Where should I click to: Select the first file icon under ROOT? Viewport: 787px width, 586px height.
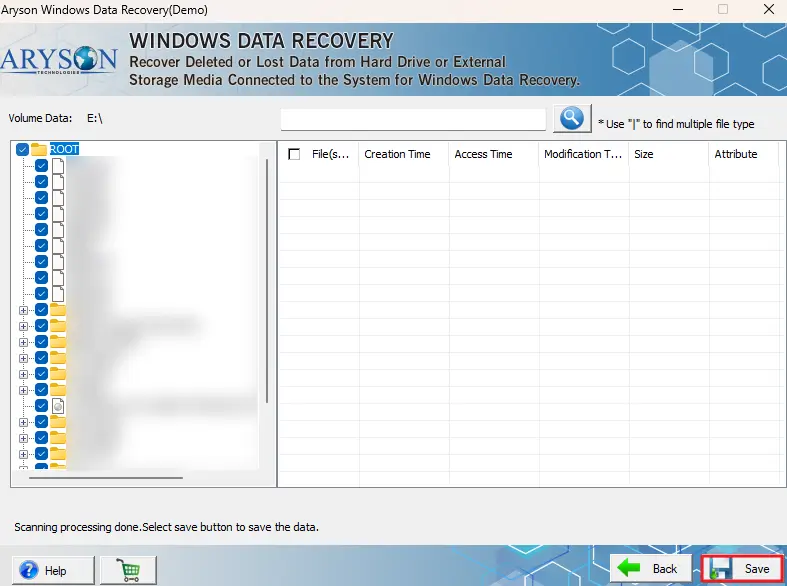pyautogui.click(x=58, y=165)
